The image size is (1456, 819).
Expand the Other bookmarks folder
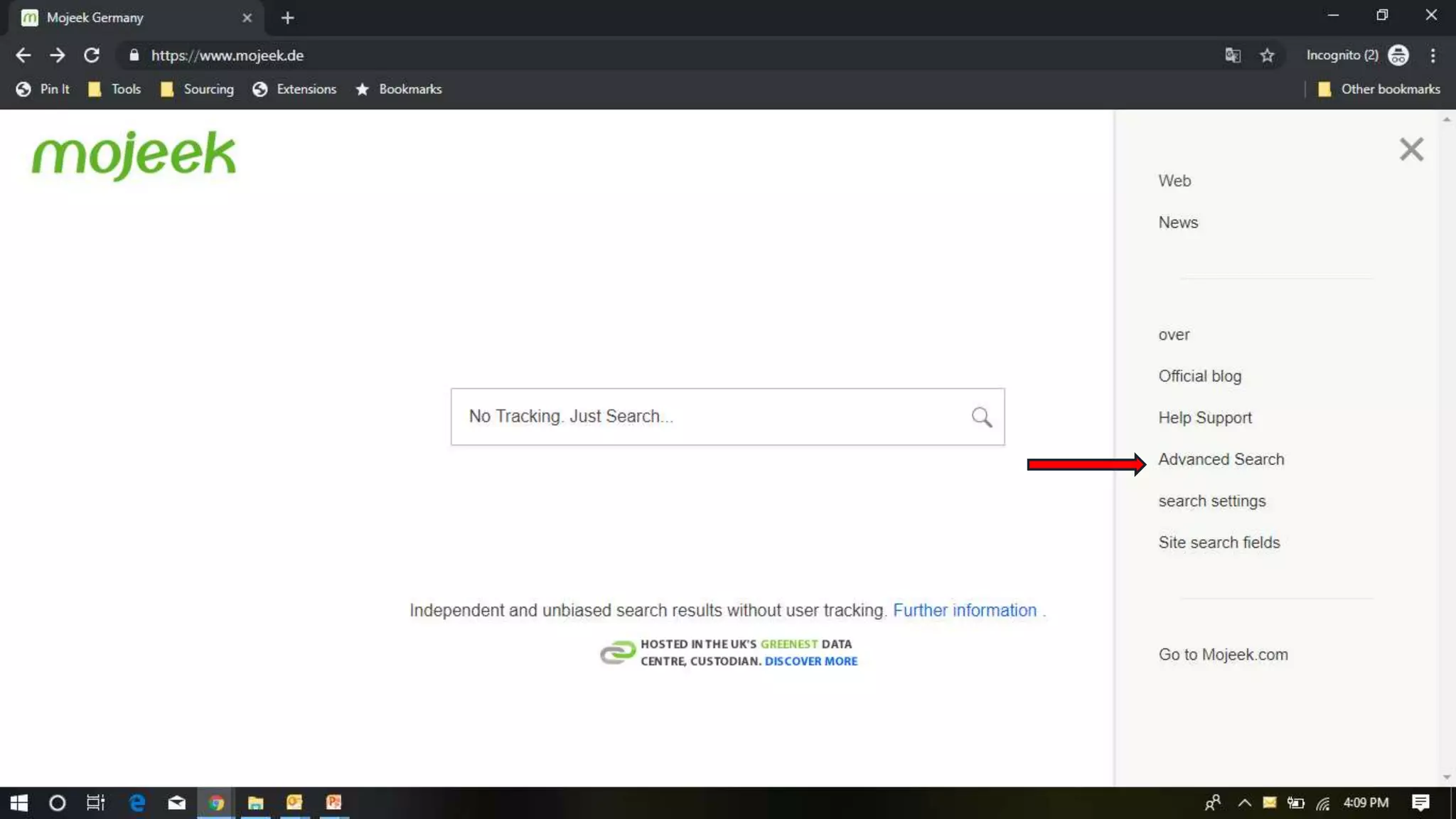tap(1379, 89)
